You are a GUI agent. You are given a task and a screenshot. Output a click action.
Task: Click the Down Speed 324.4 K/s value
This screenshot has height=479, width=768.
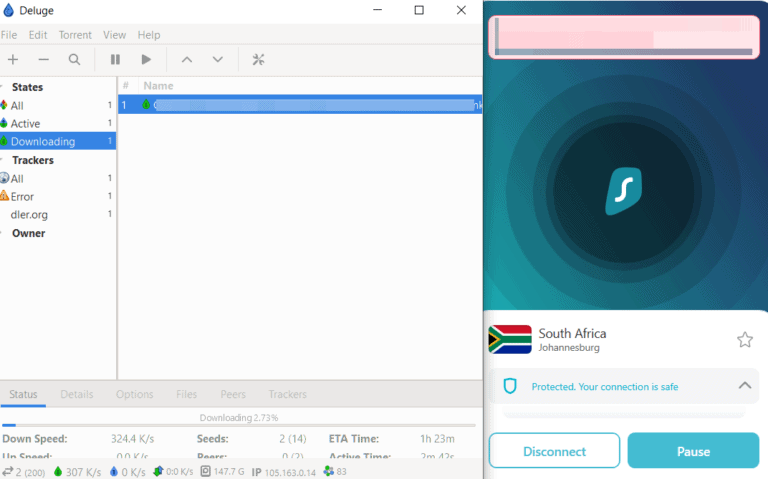(x=132, y=439)
